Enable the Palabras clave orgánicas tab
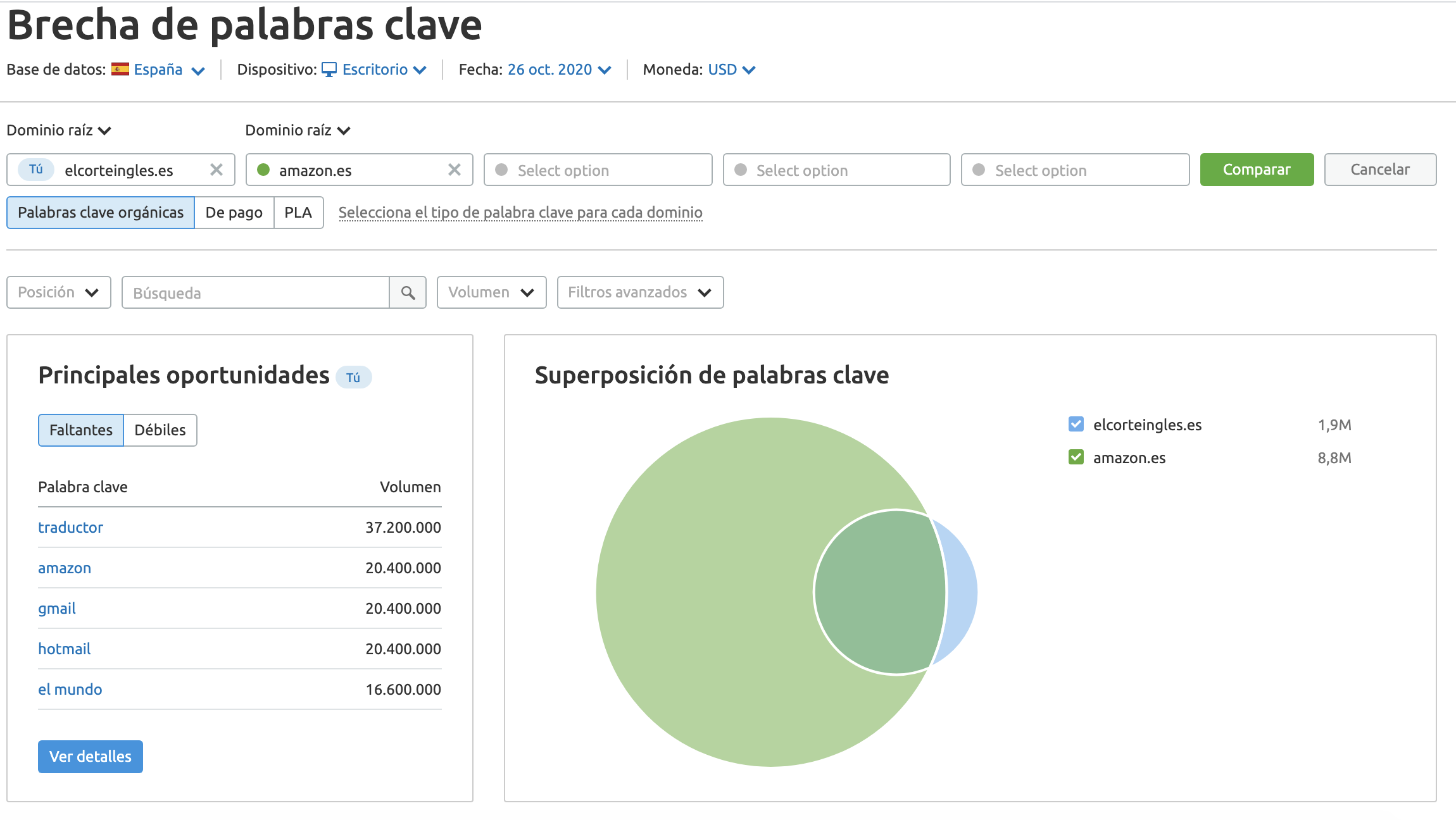Image resolution: width=1456 pixels, height=820 pixels. point(100,212)
